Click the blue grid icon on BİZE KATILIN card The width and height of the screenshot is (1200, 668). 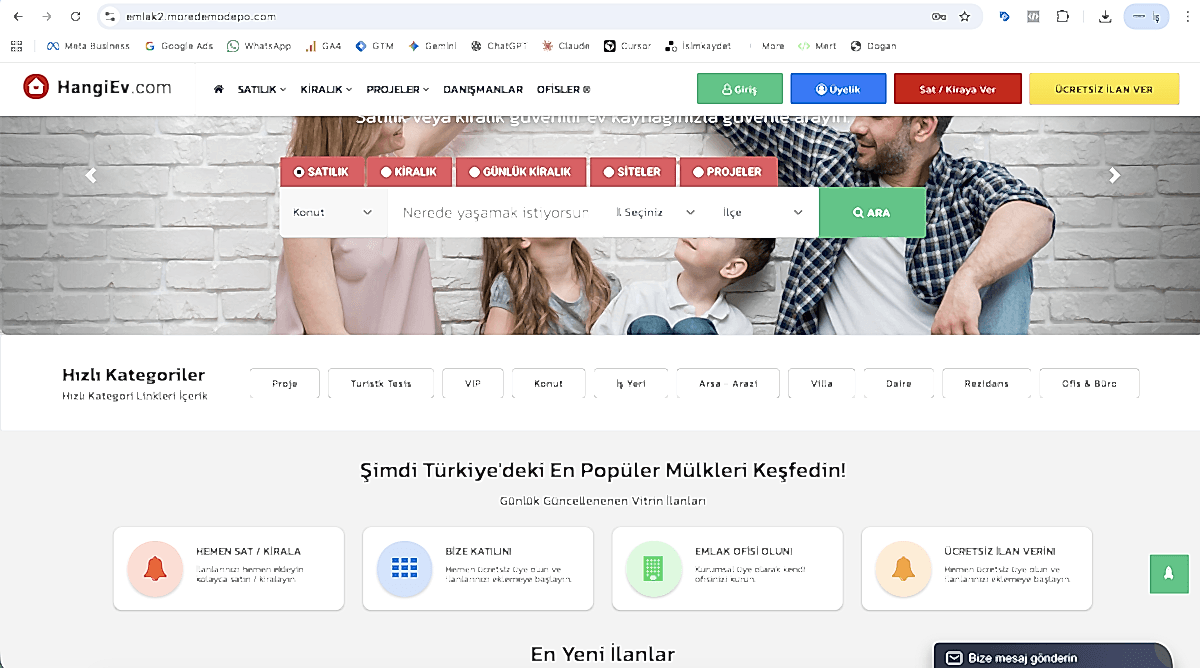(404, 567)
